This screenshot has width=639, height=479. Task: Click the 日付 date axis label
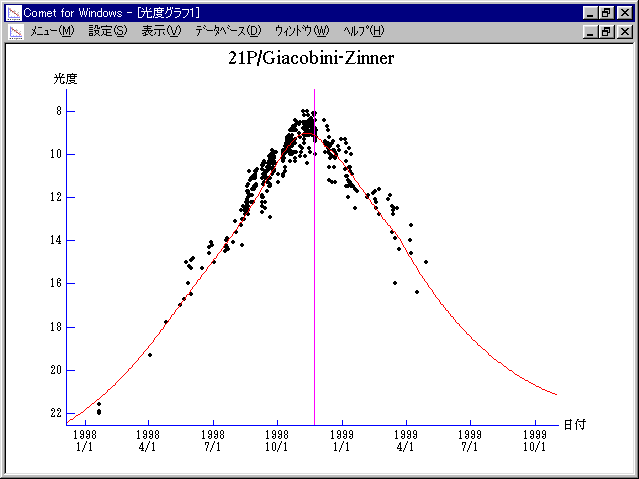[573, 424]
